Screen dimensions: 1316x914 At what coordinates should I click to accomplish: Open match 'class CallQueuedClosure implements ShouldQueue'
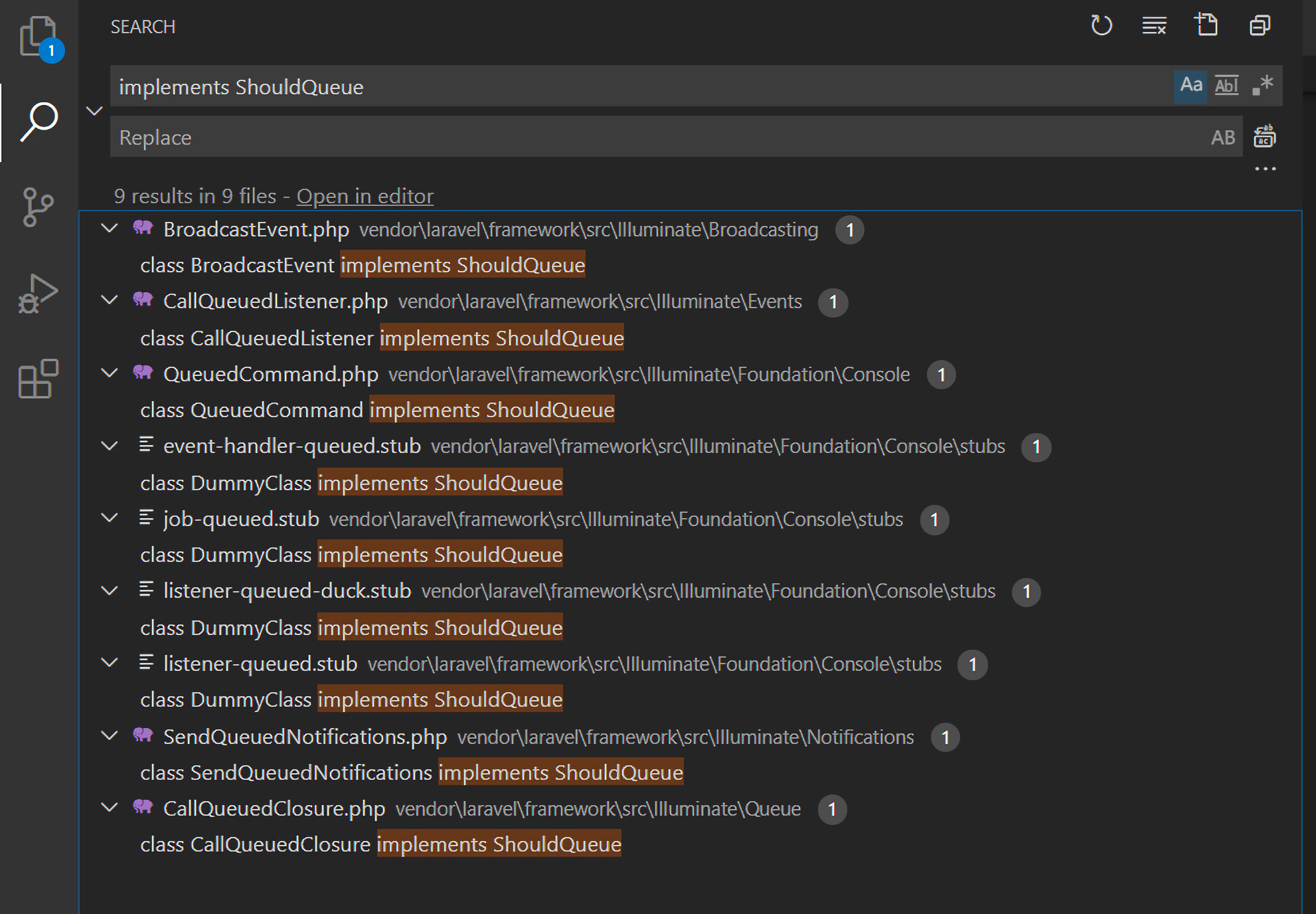(x=380, y=844)
